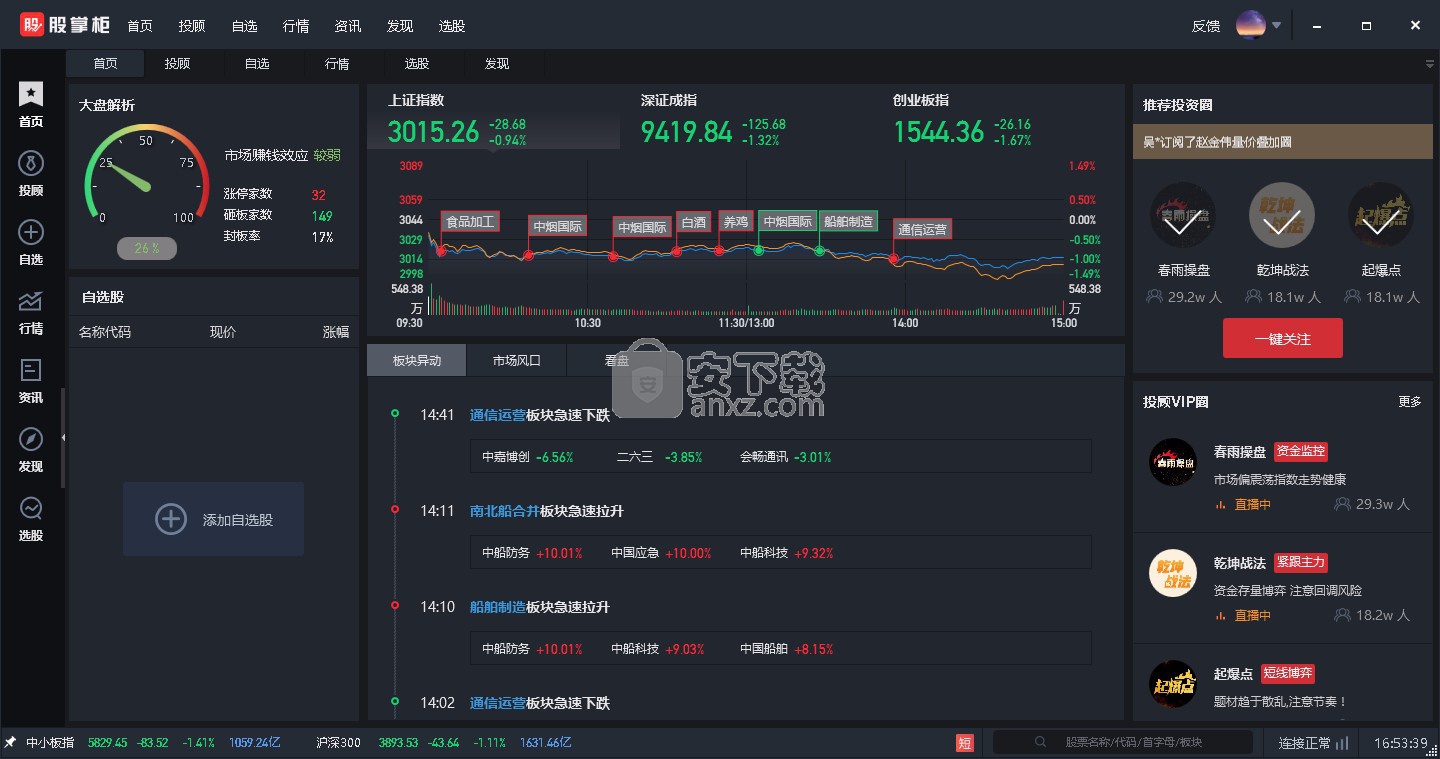Select the 板块异动 tab
The height and width of the screenshot is (759, 1440).
[416, 360]
